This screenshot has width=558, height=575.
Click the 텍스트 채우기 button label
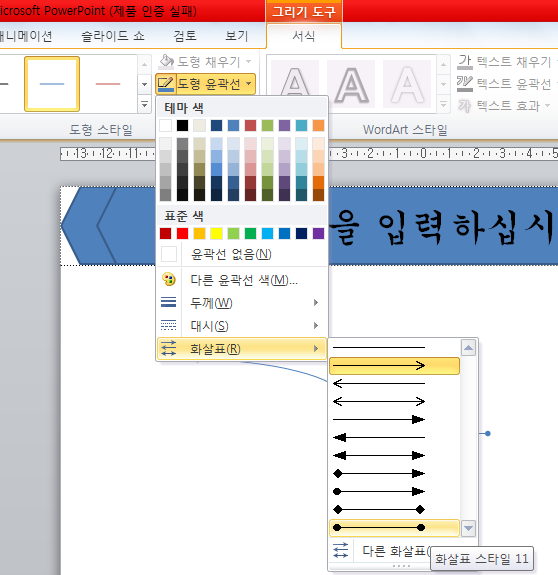[x=514, y=62]
